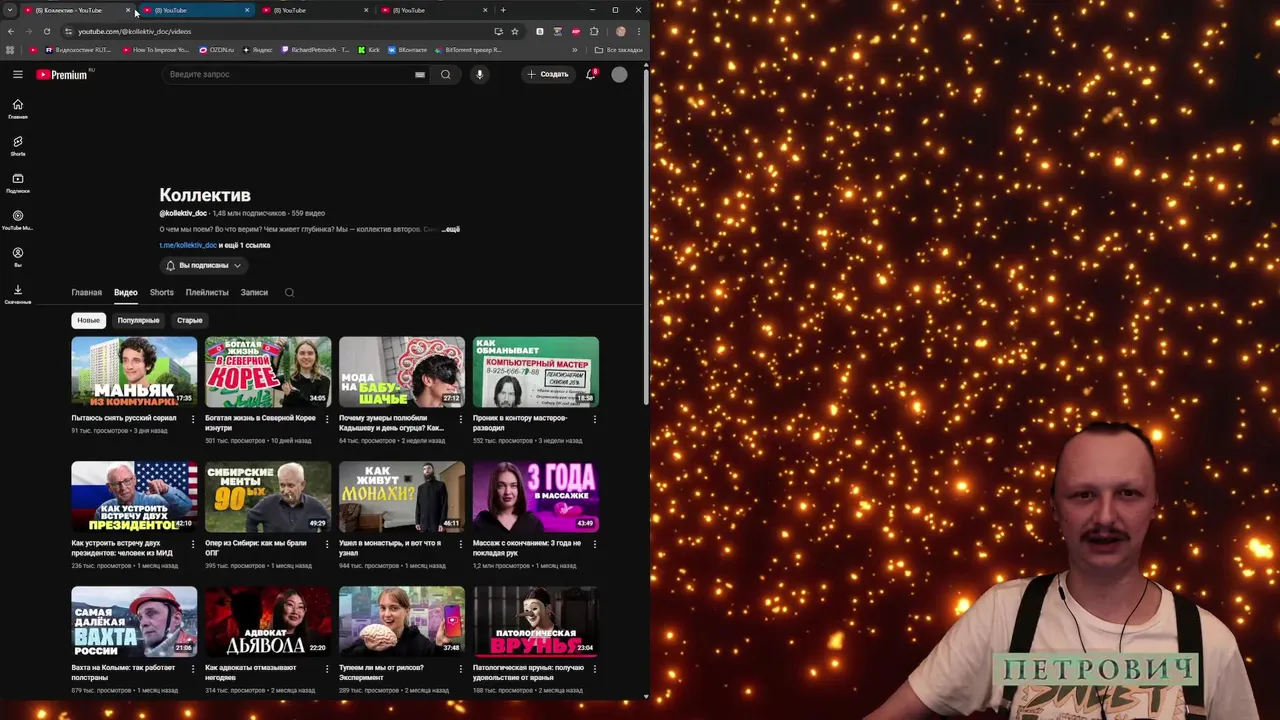Image resolution: width=1280 pixels, height=720 pixels.
Task: Open the Самая далёкая вахта России thumbnail
Action: pos(134,622)
